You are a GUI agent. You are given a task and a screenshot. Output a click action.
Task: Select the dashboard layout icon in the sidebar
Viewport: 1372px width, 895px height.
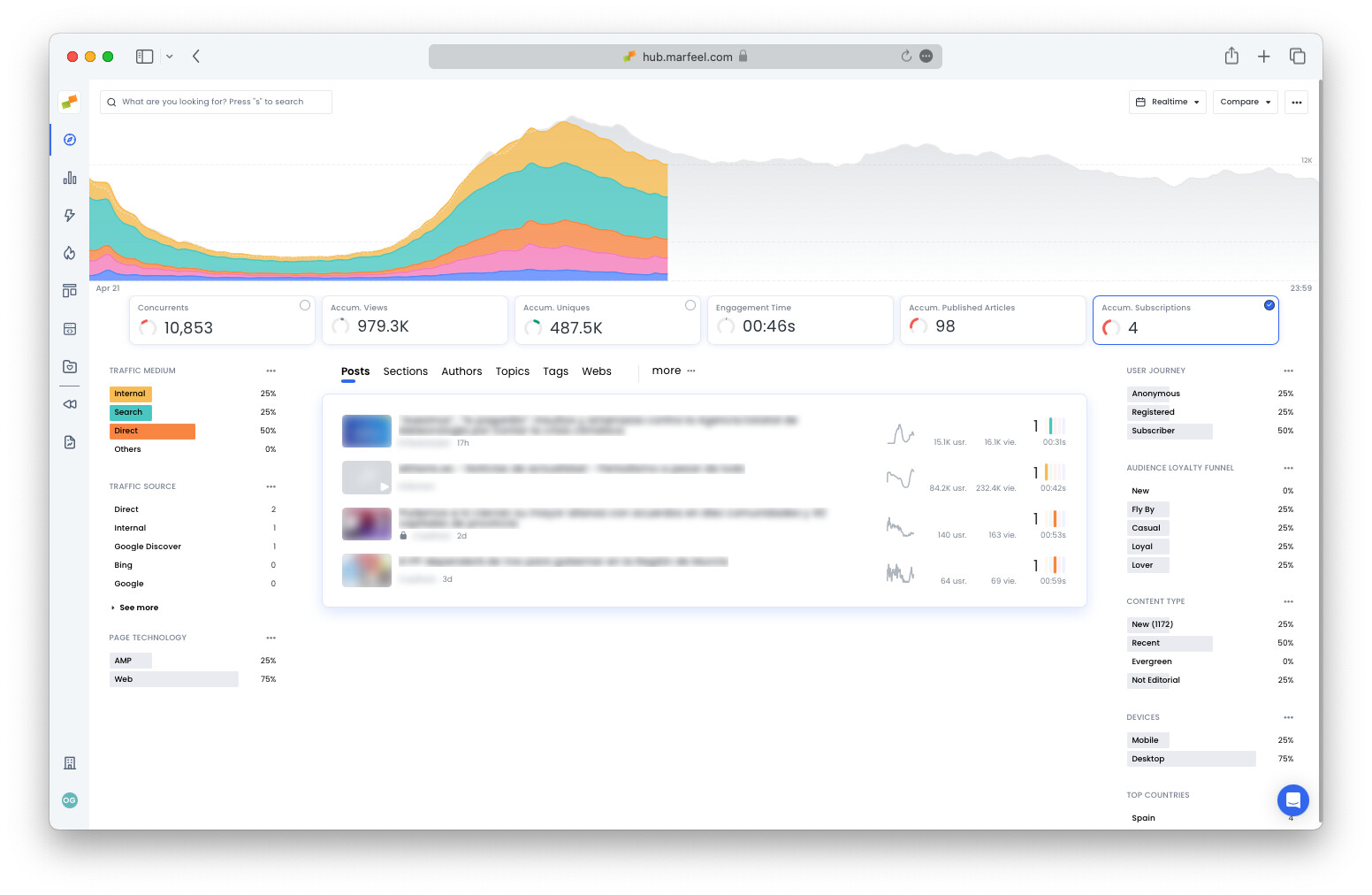pos(69,290)
